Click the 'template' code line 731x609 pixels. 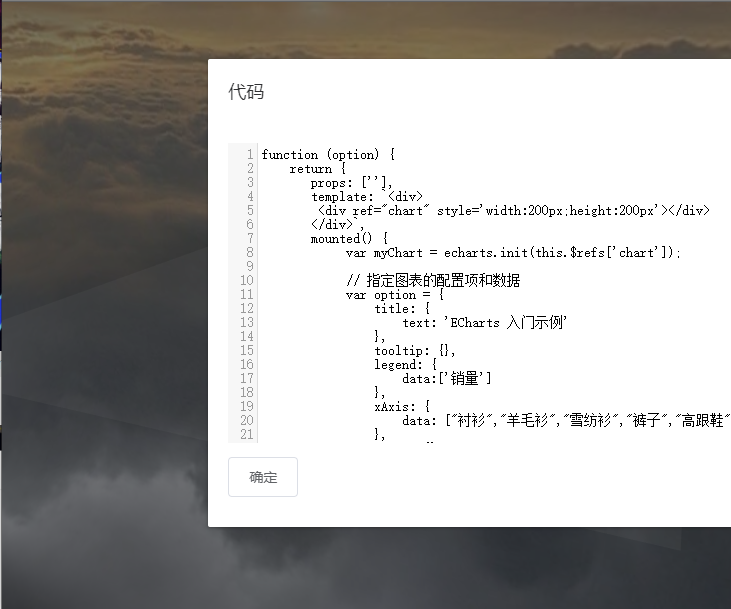tap(367, 197)
